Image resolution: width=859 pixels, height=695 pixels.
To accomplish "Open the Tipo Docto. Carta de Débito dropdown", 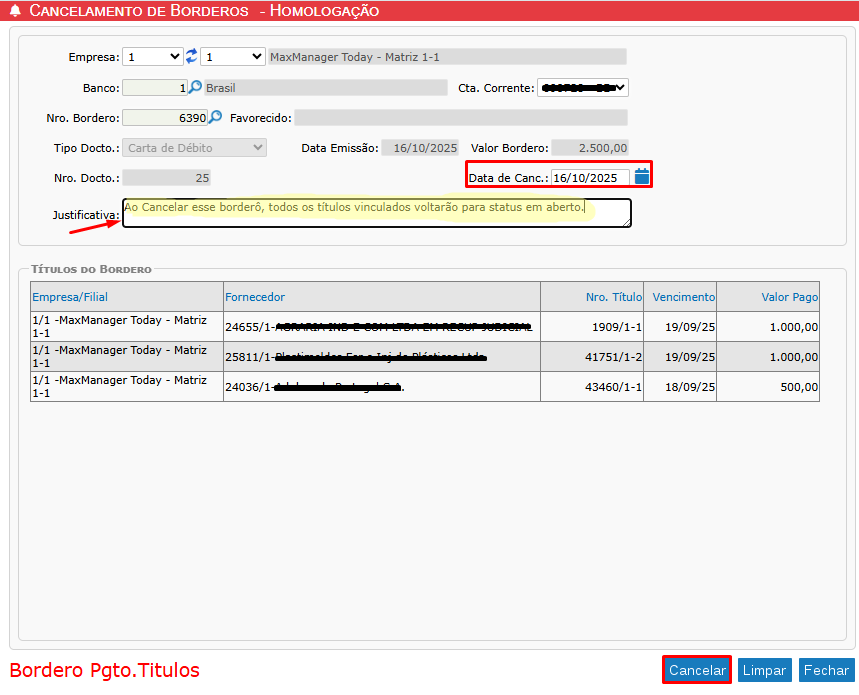I will coord(195,148).
